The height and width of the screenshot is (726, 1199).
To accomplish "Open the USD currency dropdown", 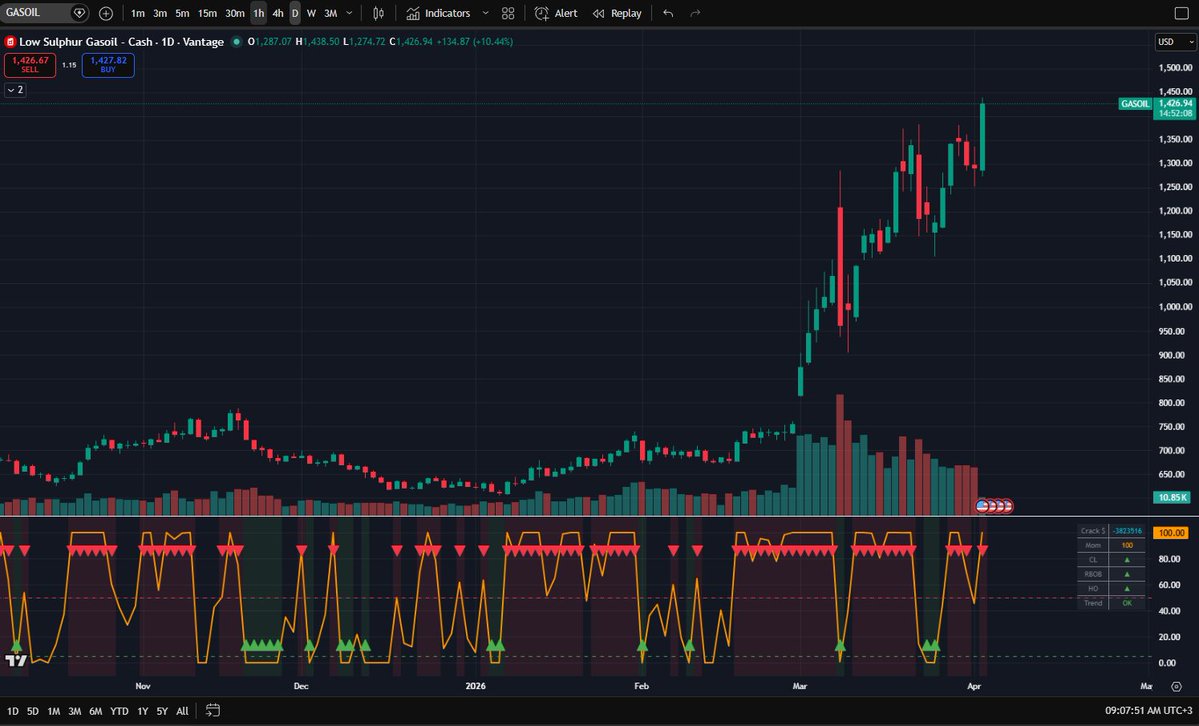I will click(1175, 41).
